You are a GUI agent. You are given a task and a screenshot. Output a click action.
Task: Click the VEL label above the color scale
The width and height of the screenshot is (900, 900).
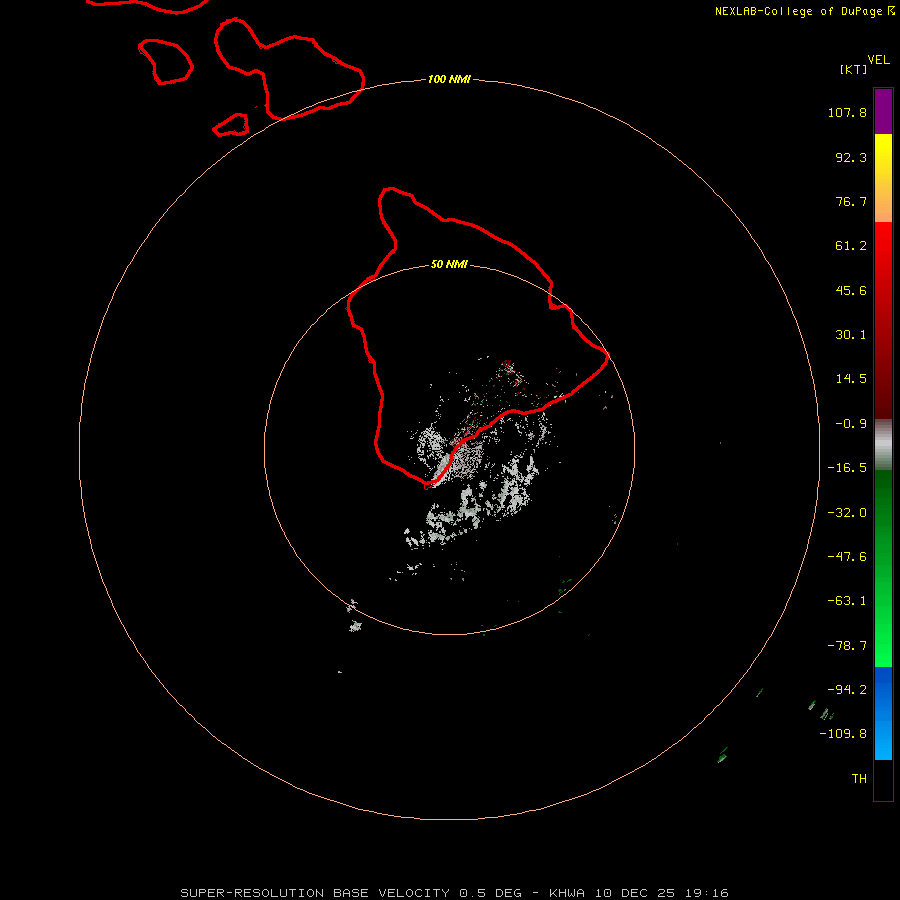[x=878, y=60]
